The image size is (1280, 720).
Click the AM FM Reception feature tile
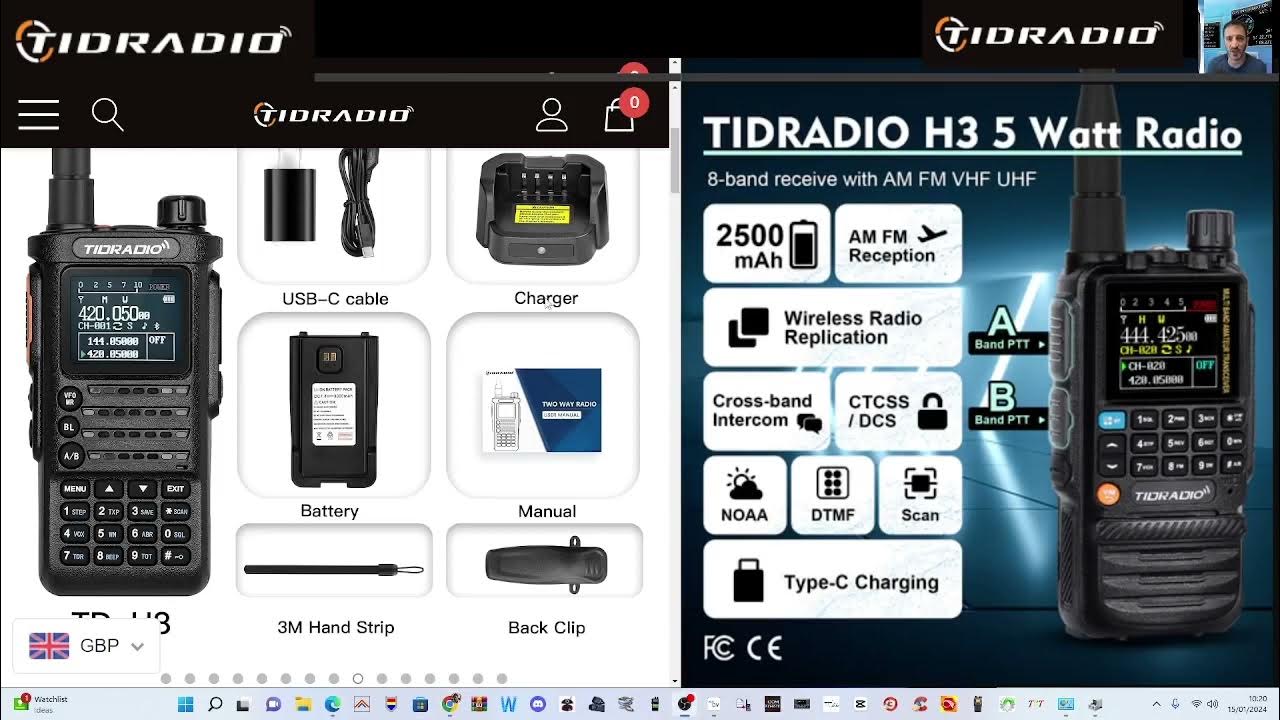(x=898, y=244)
